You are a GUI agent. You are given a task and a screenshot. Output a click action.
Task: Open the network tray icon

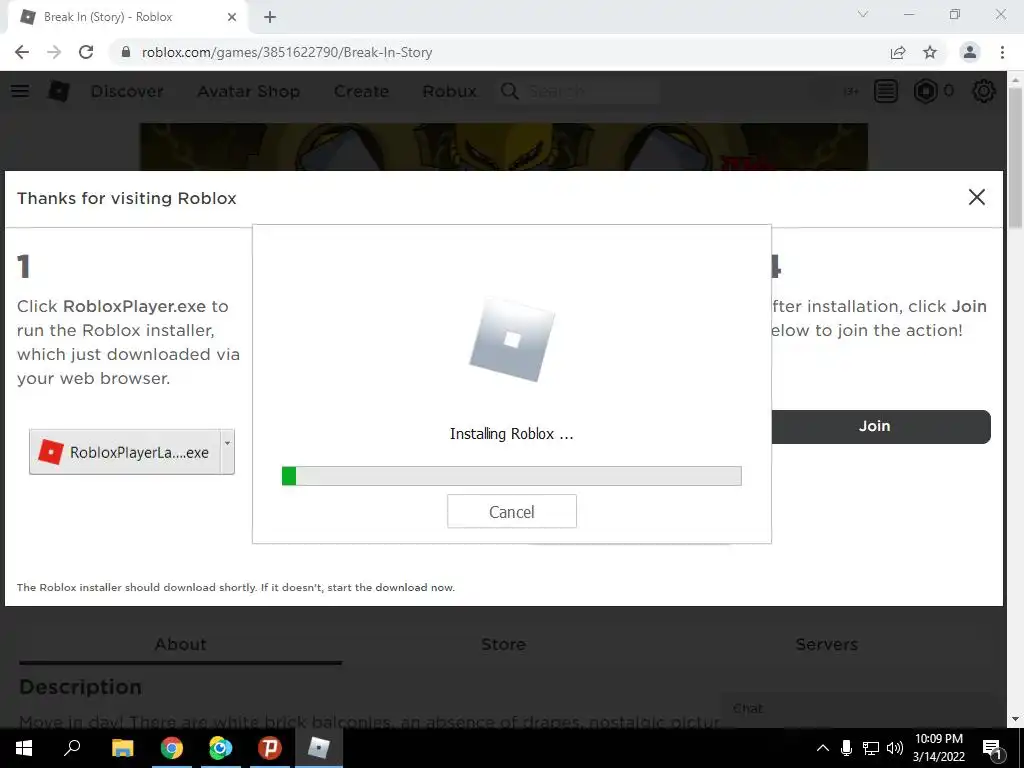pos(871,748)
